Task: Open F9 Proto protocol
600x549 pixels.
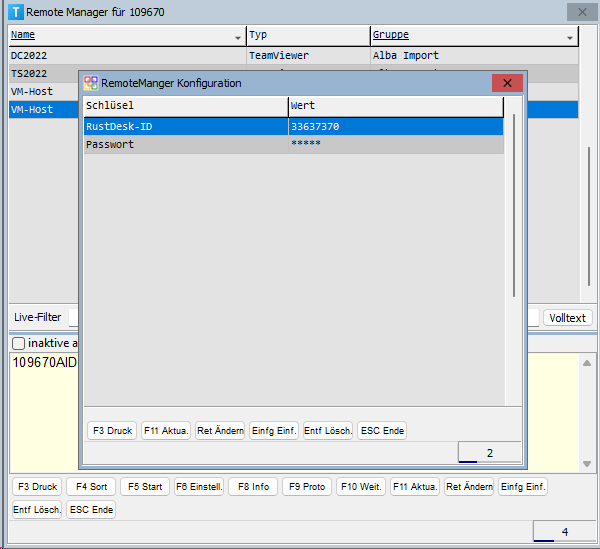Action: coord(307,487)
